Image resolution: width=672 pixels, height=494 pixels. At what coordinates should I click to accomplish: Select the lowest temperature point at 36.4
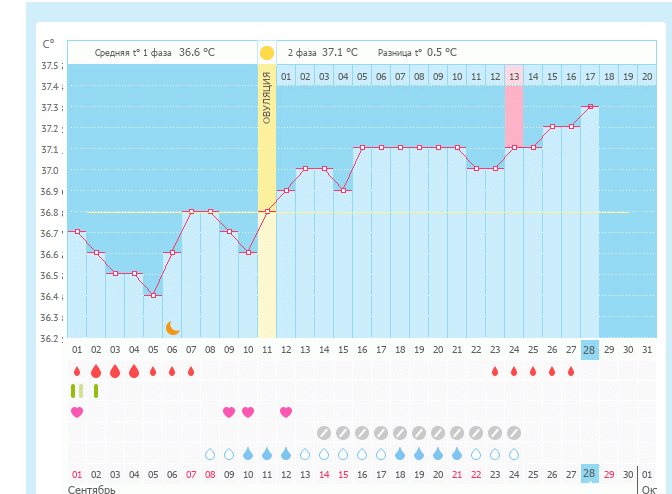tap(153, 295)
